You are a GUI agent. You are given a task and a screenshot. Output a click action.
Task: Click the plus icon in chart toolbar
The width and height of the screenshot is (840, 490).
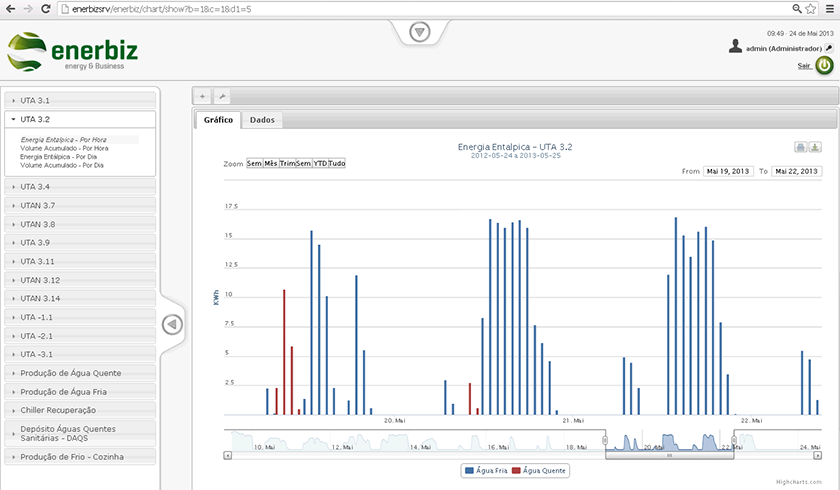[x=202, y=96]
